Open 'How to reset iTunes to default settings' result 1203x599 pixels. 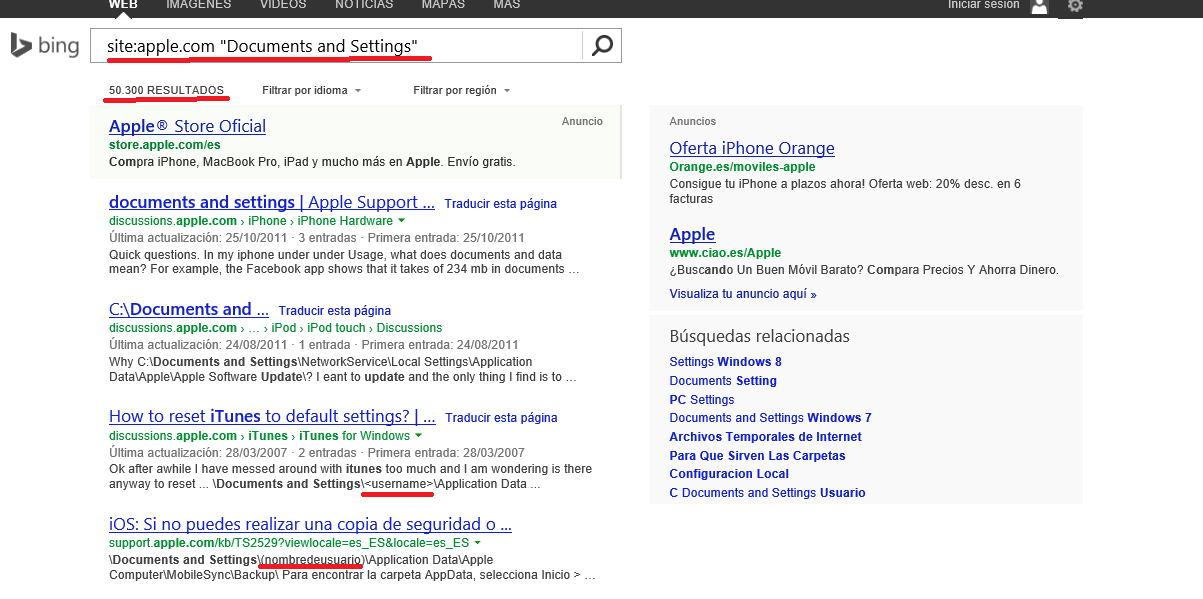[x=272, y=416]
